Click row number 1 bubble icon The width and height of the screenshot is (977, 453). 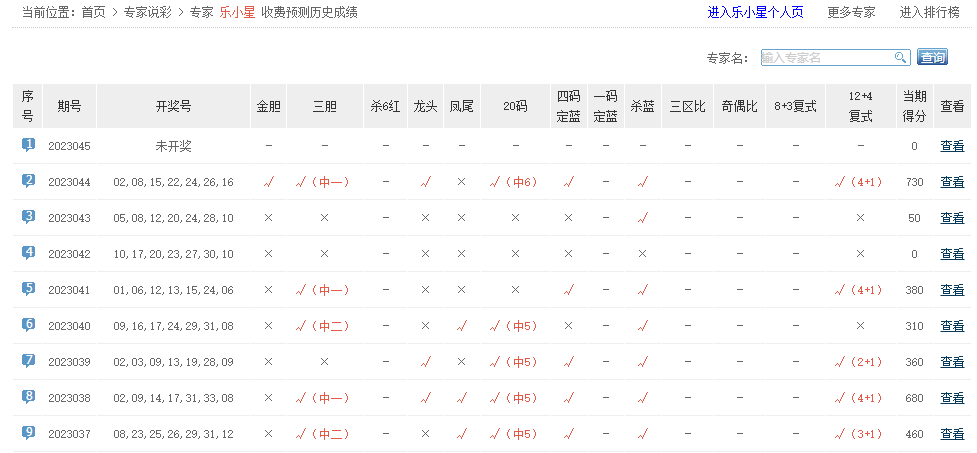click(28, 145)
